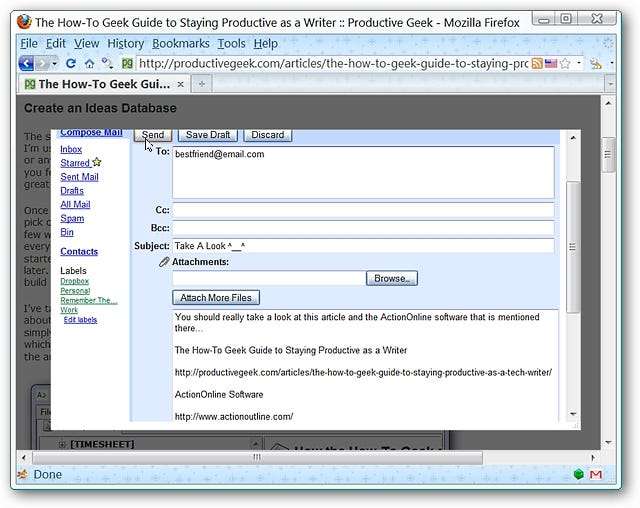The image size is (640, 508).
Task: Reload the page with the refresh icon
Action: [71, 63]
